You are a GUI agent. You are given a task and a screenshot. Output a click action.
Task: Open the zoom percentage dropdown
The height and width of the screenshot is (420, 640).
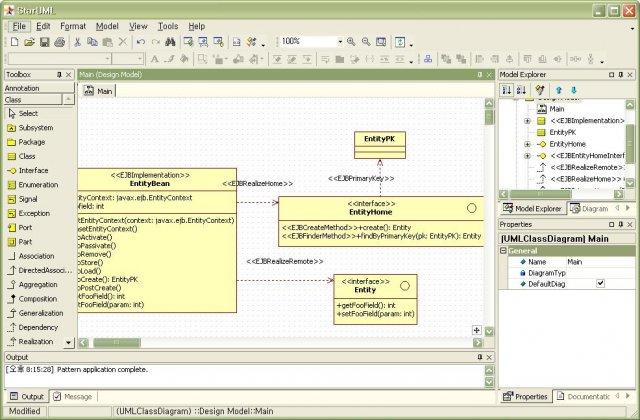(x=340, y=42)
